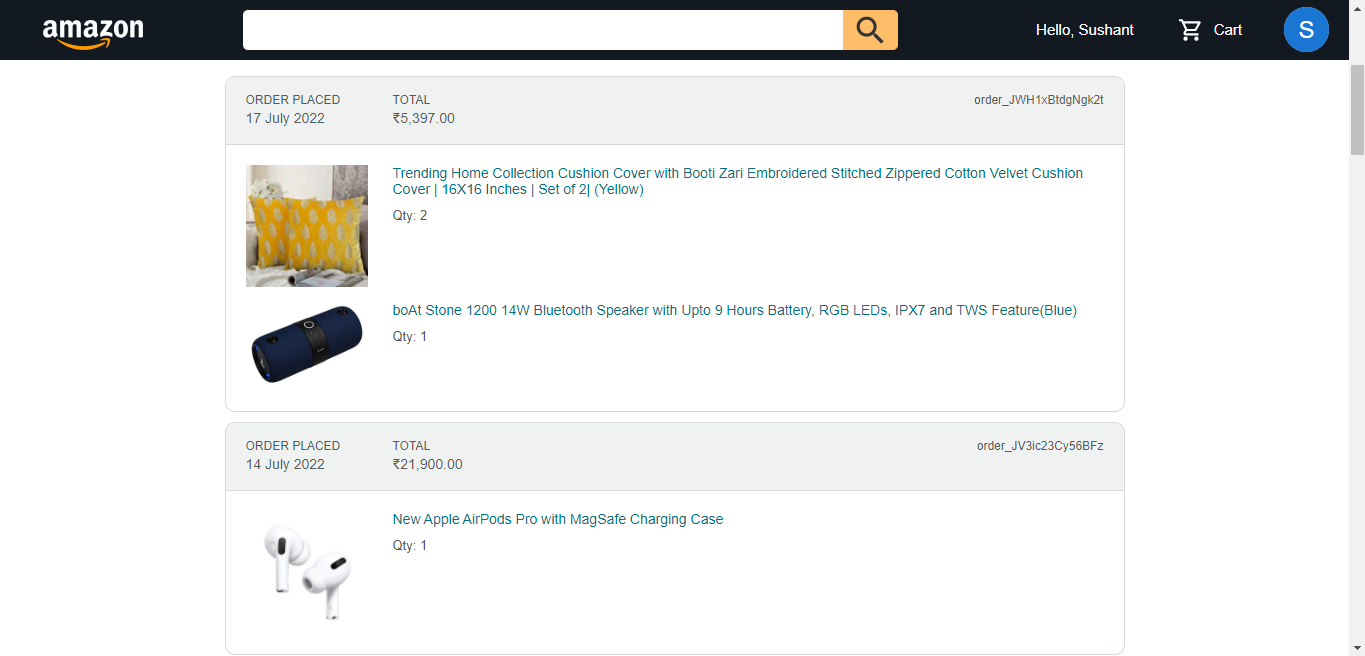Image resolution: width=1365 pixels, height=656 pixels.
Task: Click Qty: 1 under AirPods Pro
Action: click(410, 546)
